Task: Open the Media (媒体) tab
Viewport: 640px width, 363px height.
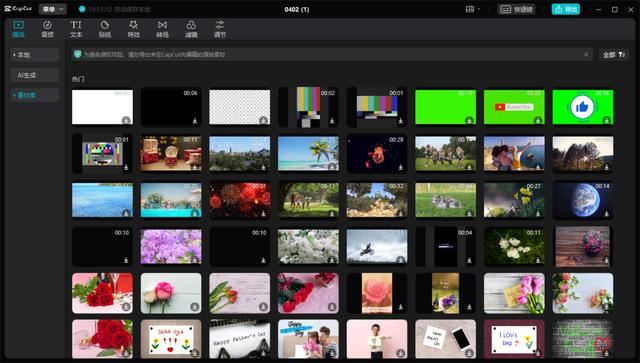Action: pos(18,29)
